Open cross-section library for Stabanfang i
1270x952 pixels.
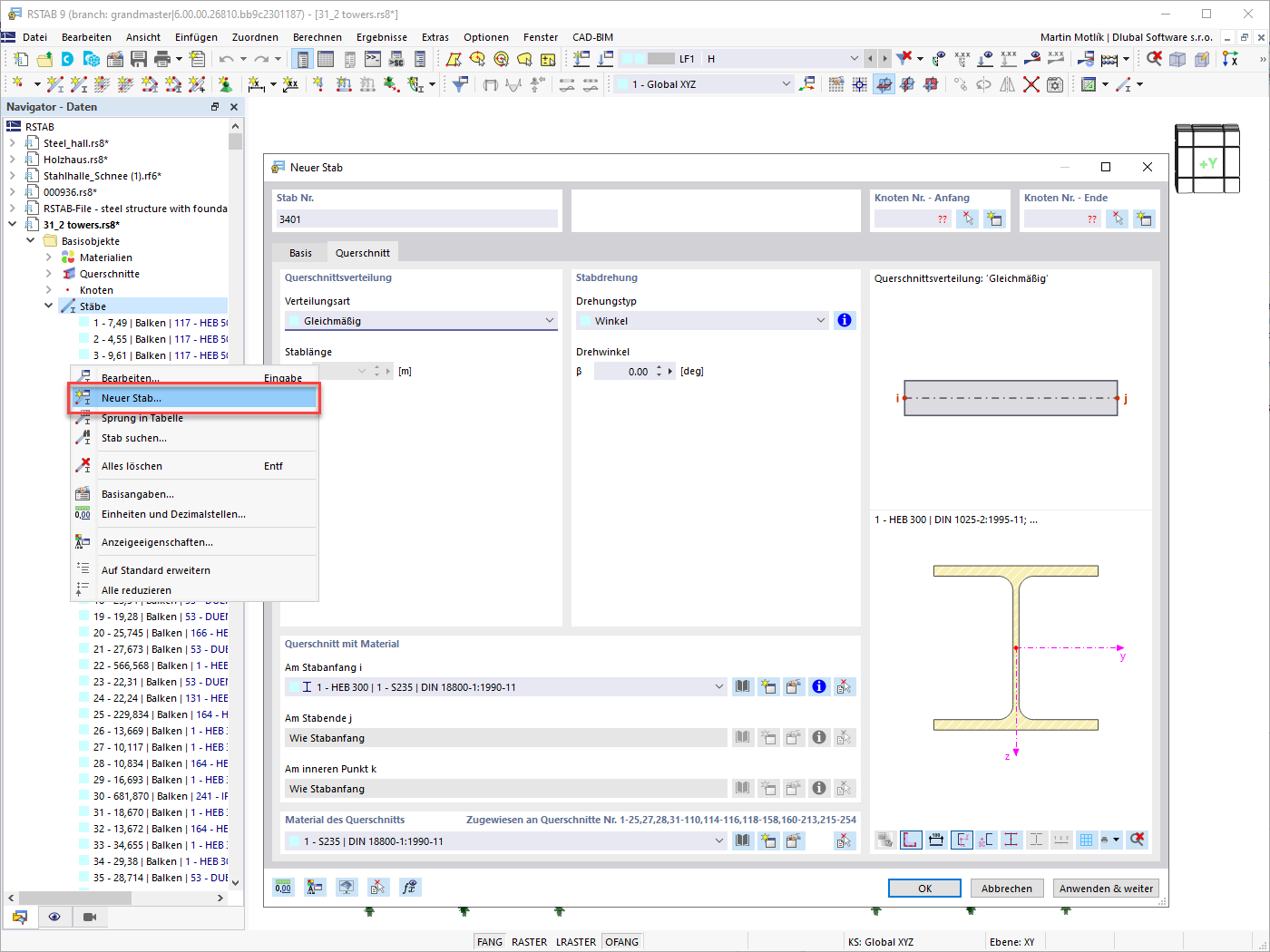pos(743,686)
